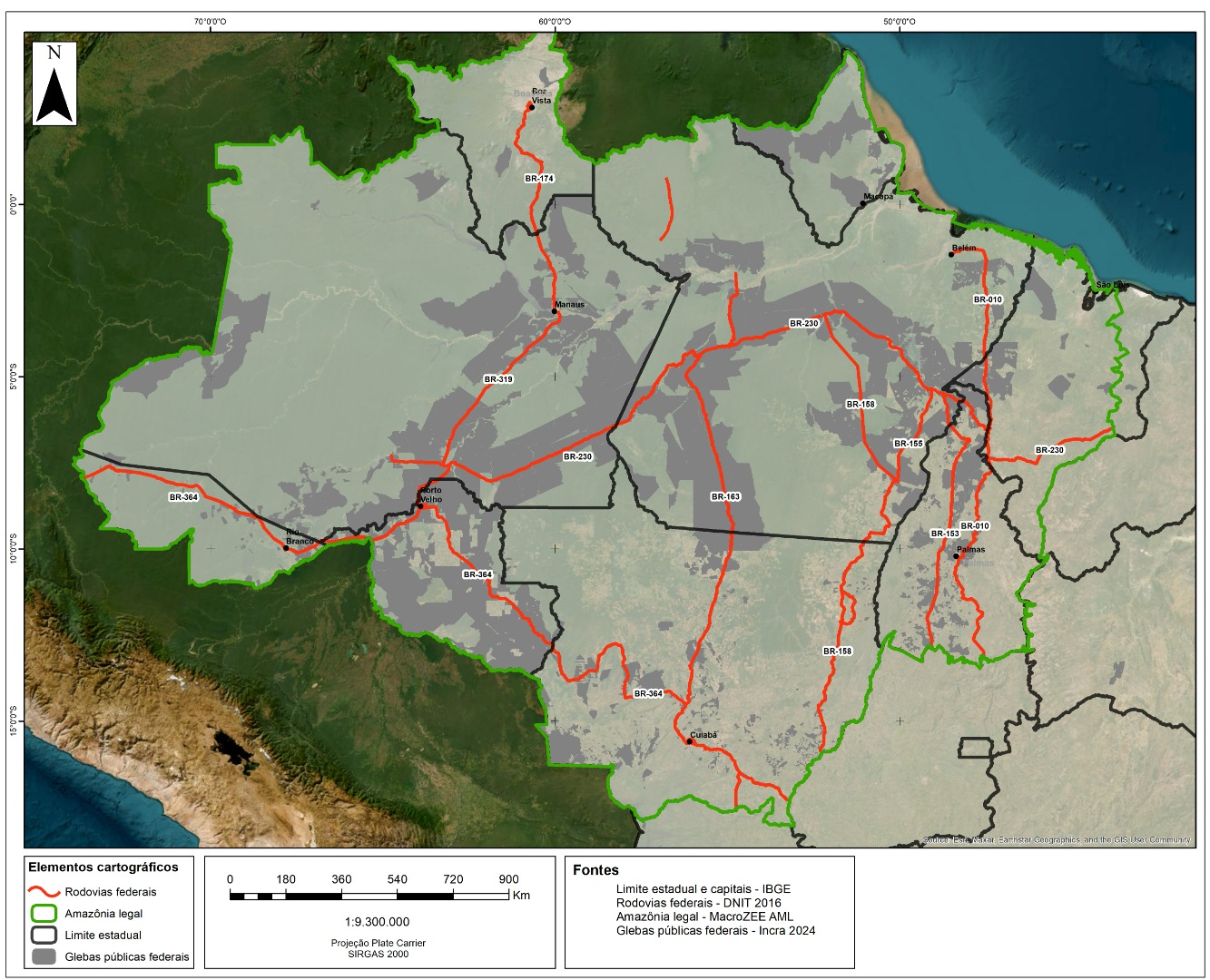
Task: Click the 'Rodovias federais' legend label
Action: 111,892
